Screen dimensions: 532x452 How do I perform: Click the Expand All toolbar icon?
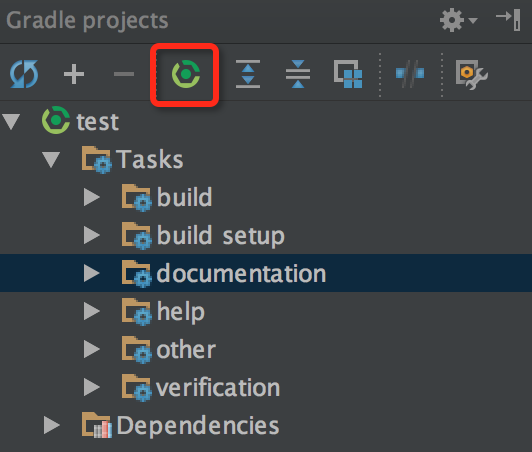(248, 74)
